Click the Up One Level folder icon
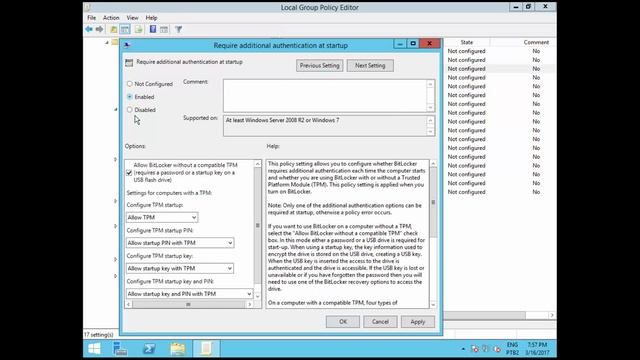This screenshot has width=640, height=360. tap(113, 29)
